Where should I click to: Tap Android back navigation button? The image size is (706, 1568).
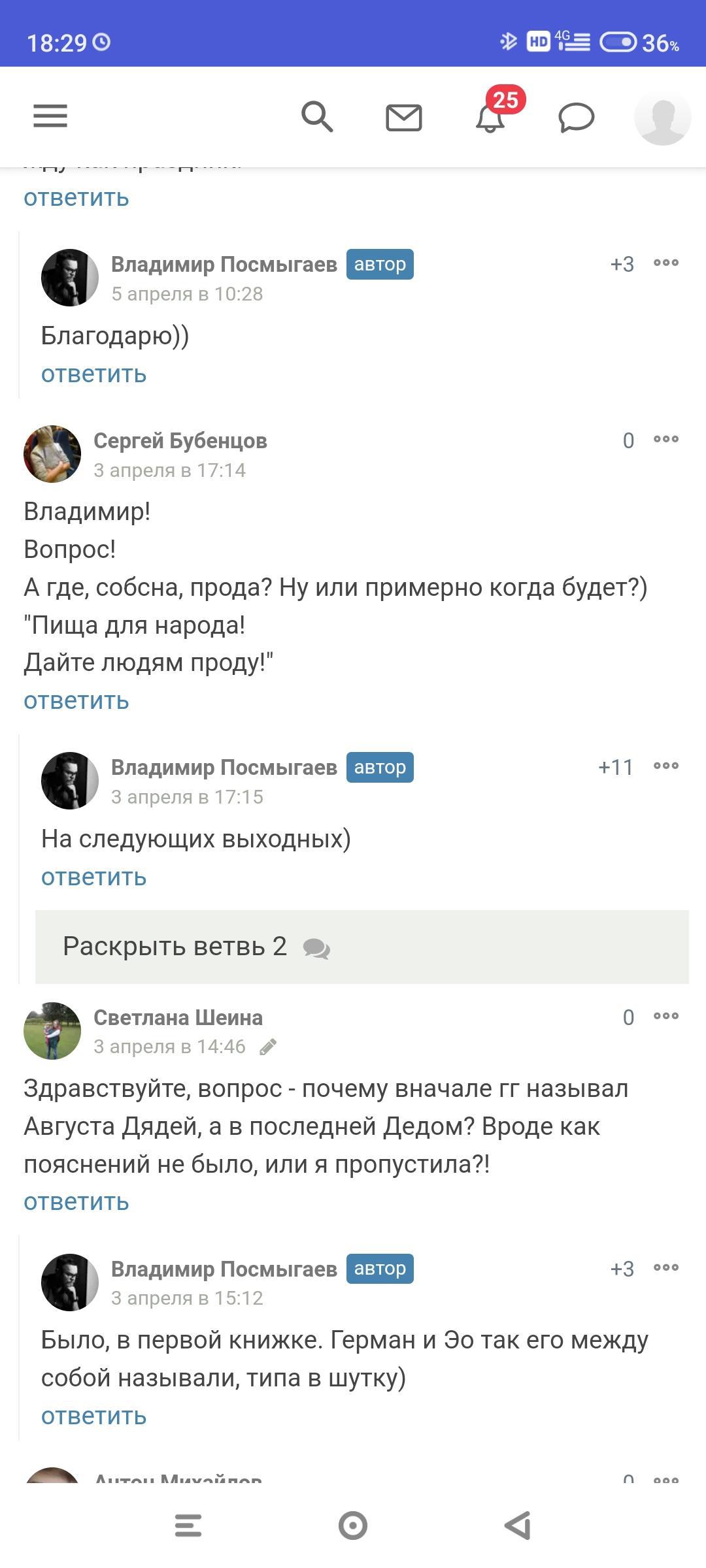pyautogui.click(x=518, y=1526)
